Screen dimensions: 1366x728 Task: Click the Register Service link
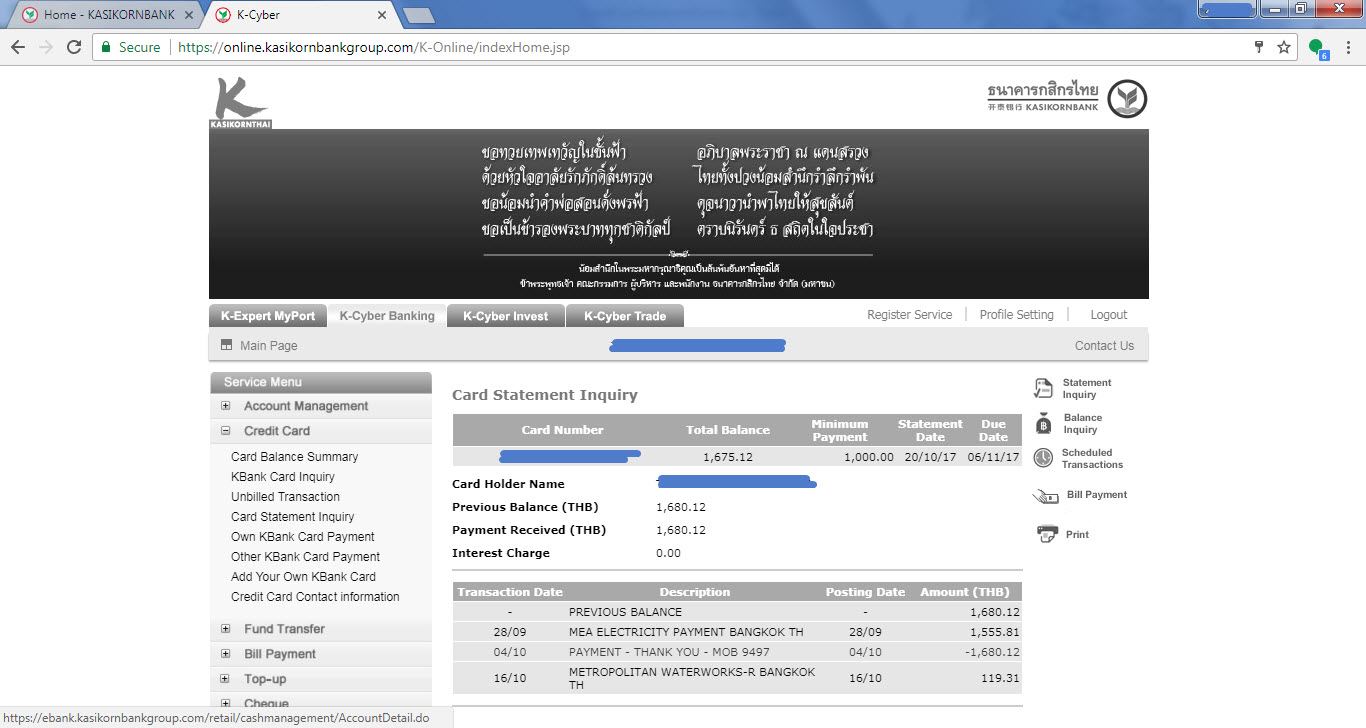click(910, 314)
